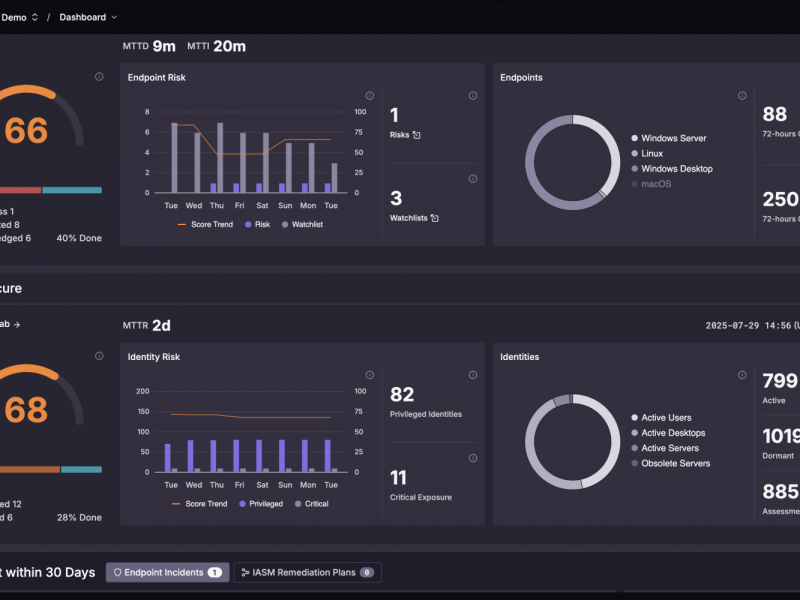Image resolution: width=800 pixels, height=600 pixels.
Task: Toggle Windows Server legend entry
Action: [669, 138]
